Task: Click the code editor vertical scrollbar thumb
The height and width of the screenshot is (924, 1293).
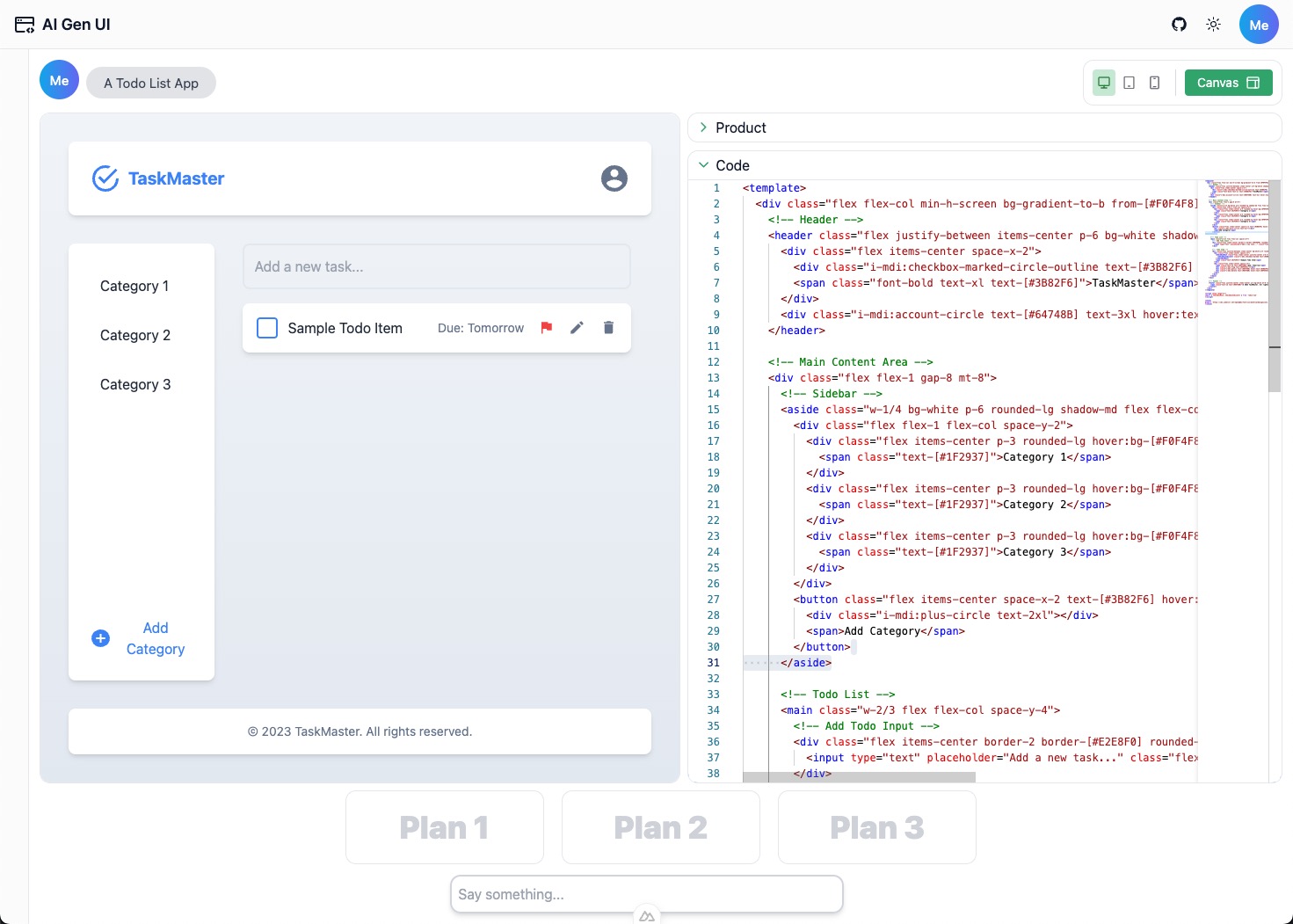Action: tap(1275, 286)
